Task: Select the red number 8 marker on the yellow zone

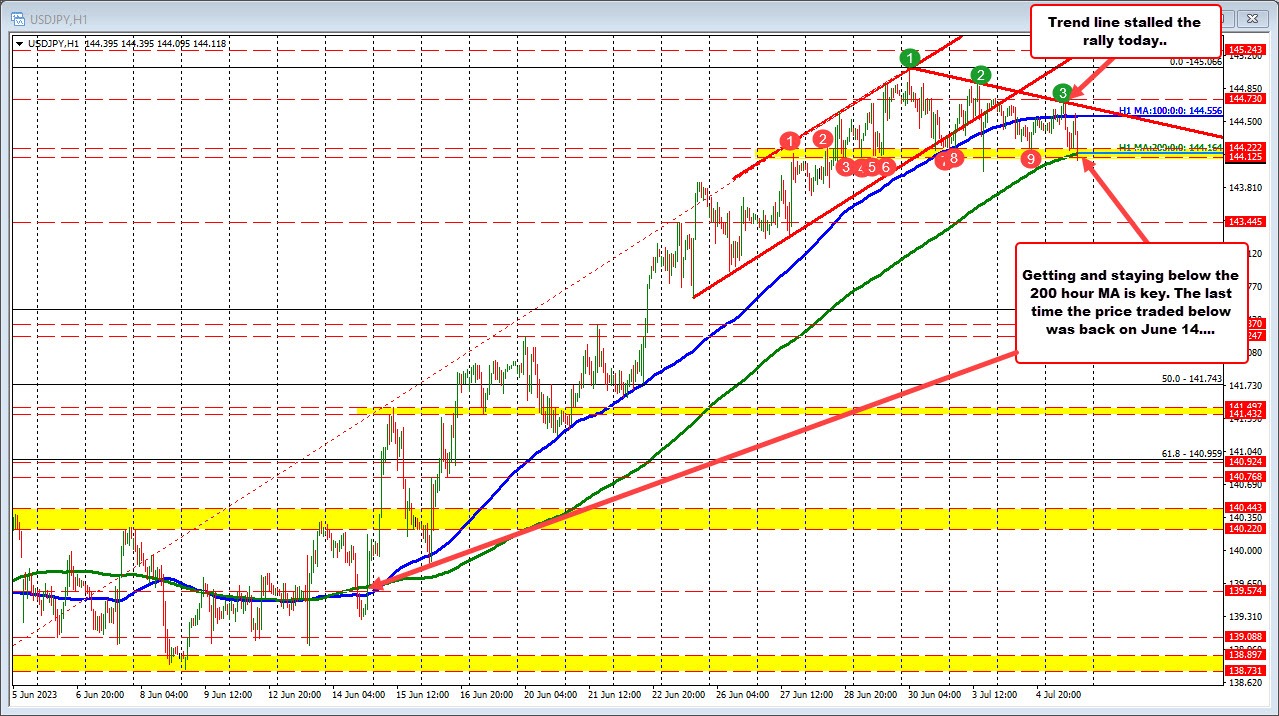Action: click(955, 157)
